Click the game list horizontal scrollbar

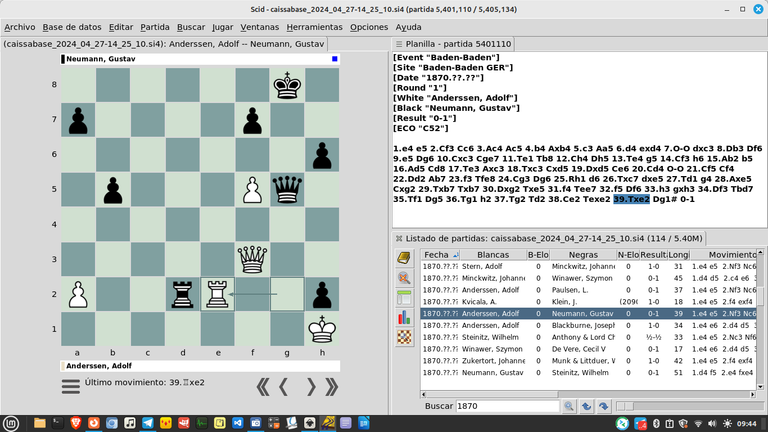click(x=588, y=394)
